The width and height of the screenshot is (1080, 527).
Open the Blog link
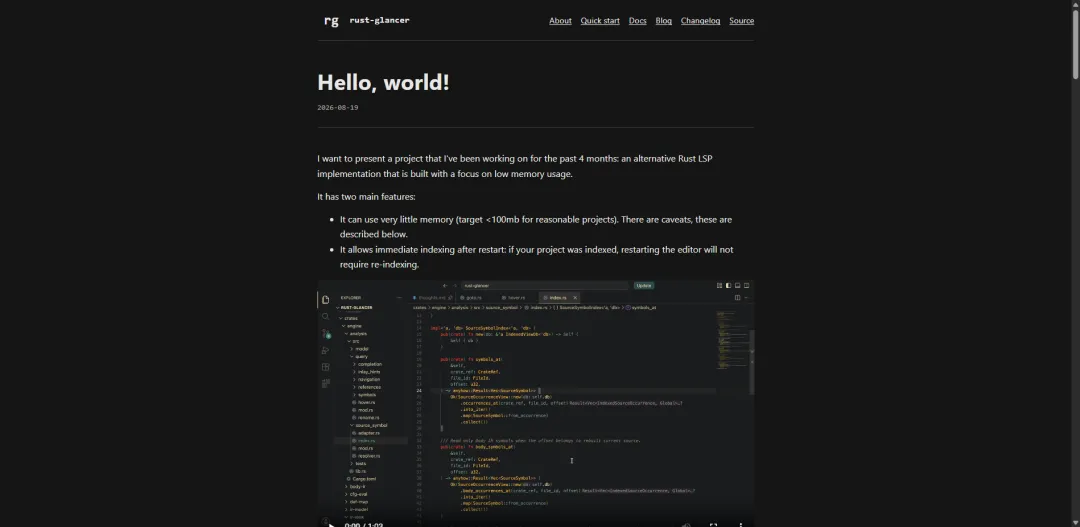[663, 21]
